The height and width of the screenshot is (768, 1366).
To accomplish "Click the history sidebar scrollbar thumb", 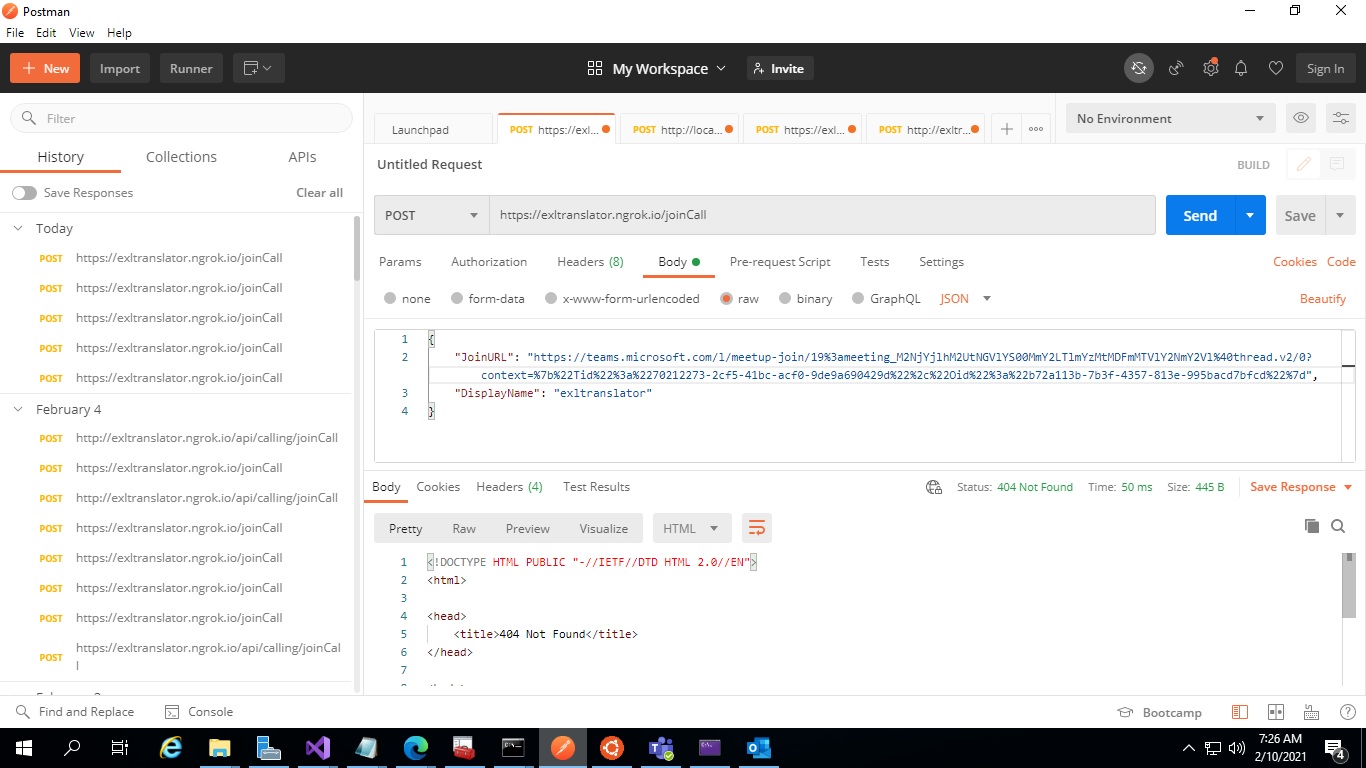I will (357, 250).
